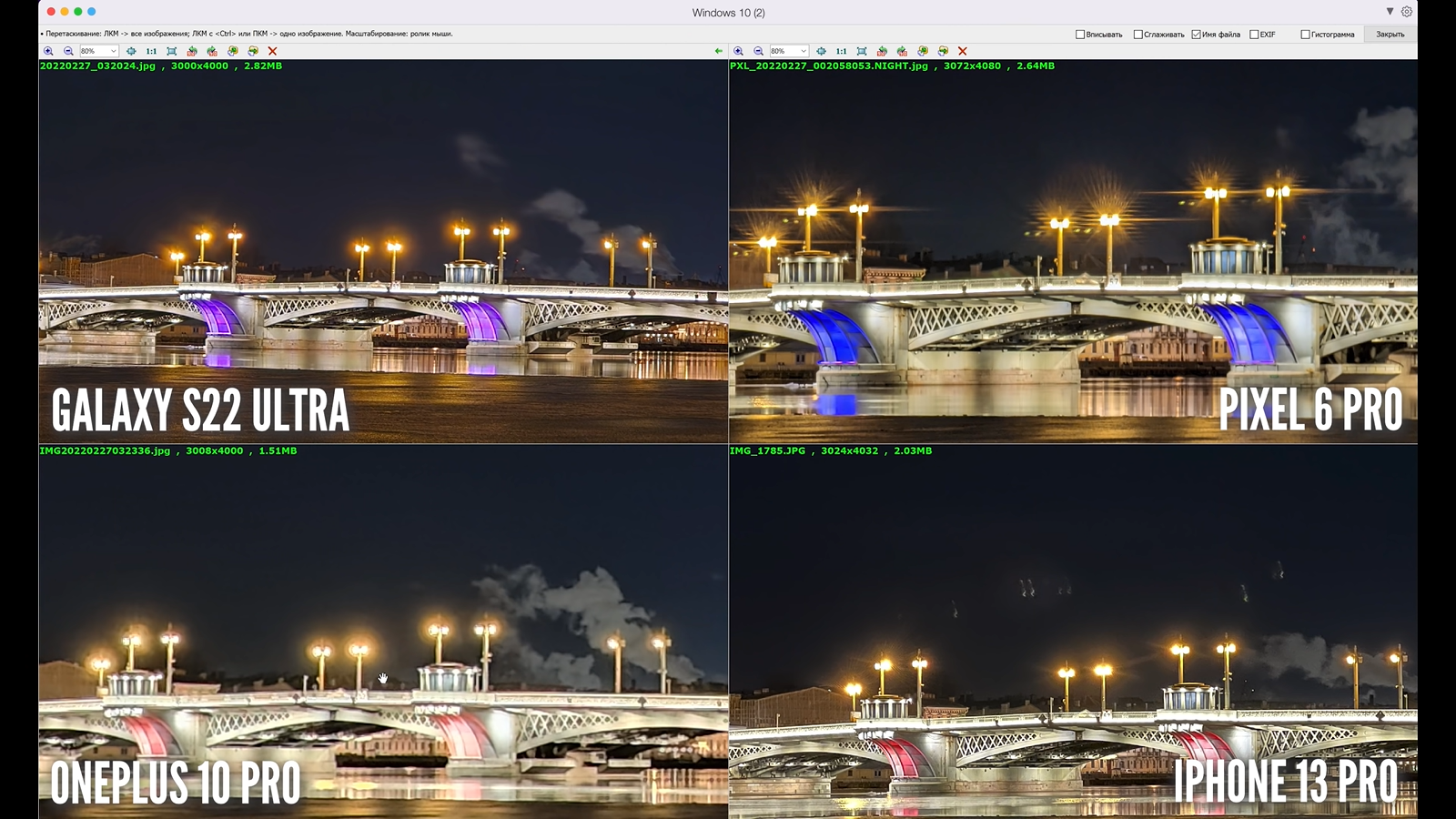
Task: Click the filename IMG20220227032336.jpg
Action: click(x=105, y=450)
